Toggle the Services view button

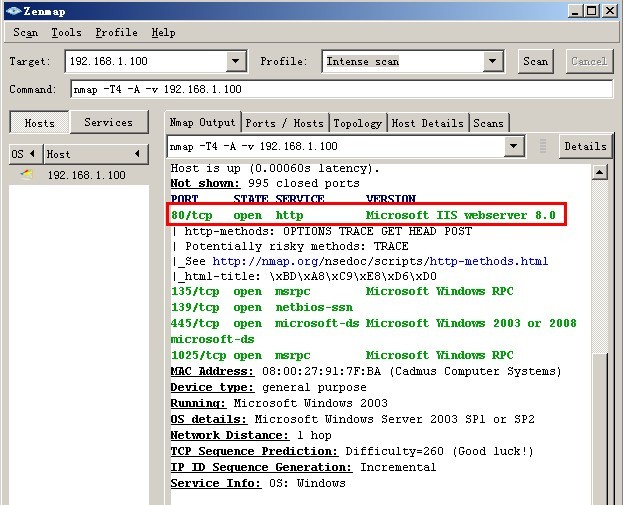pyautogui.click(x=108, y=122)
